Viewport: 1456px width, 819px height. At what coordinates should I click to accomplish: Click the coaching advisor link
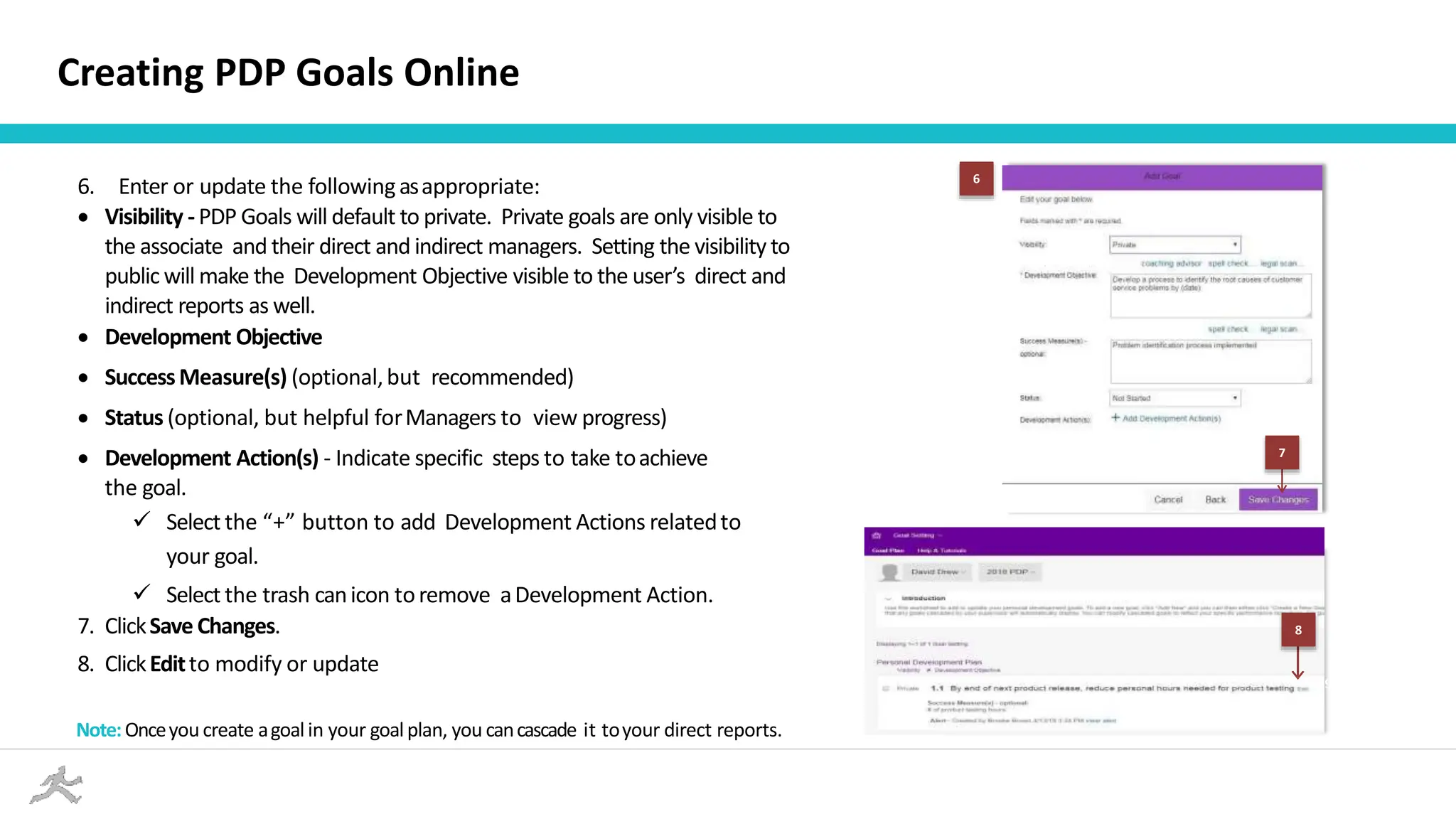coord(1171,264)
